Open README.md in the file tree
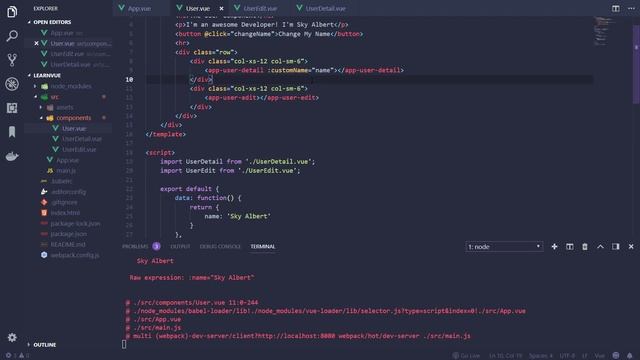Viewport: 640px width, 360px height. coord(68,244)
